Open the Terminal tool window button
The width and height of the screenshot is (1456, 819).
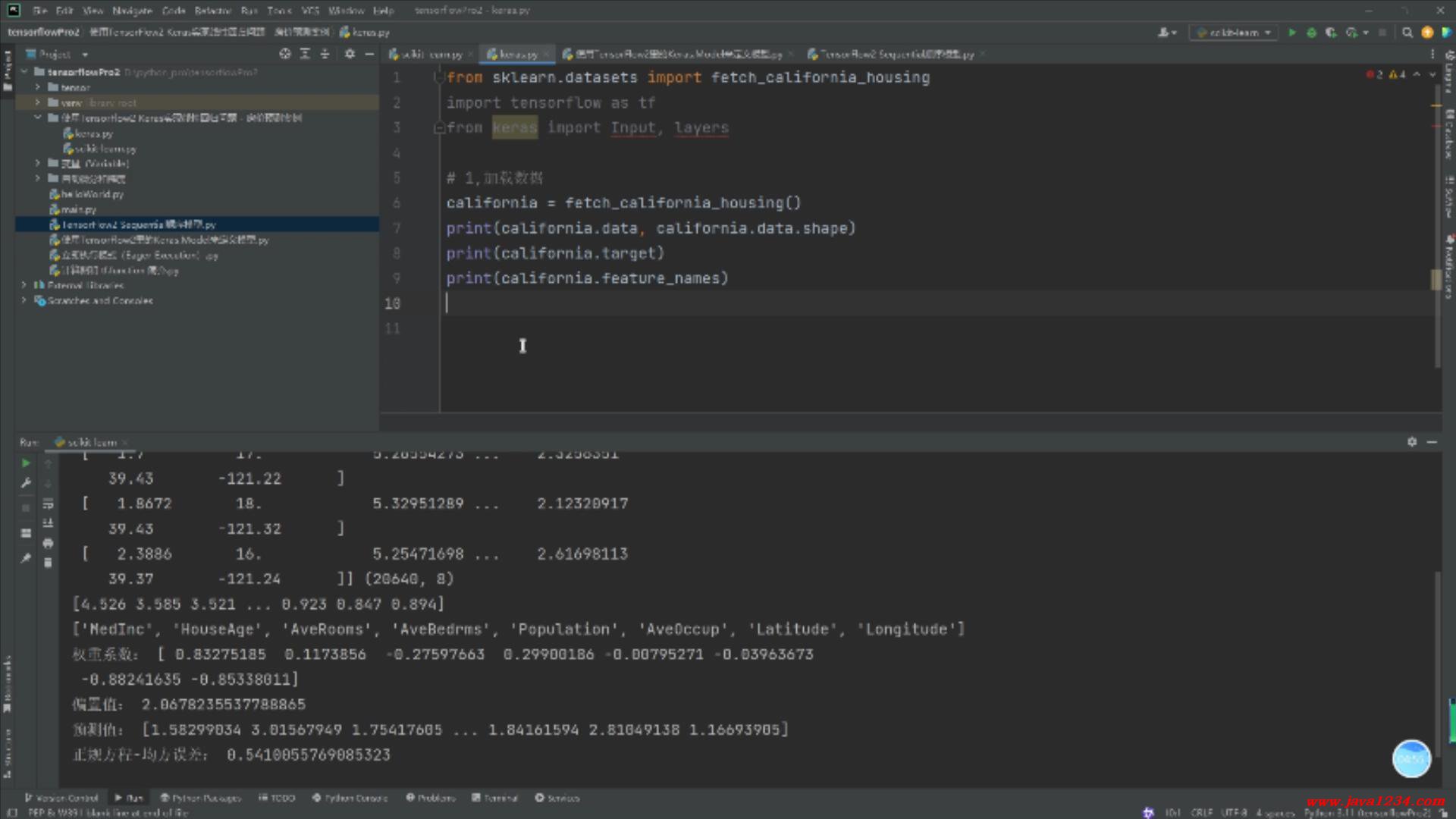[x=494, y=798]
